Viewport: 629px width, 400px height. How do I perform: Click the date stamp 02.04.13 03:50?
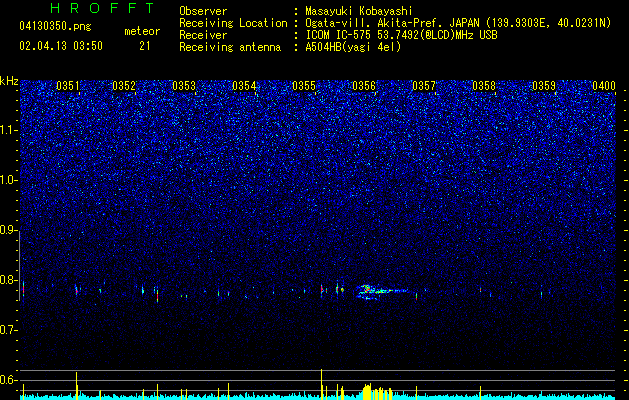[x=61, y=46]
